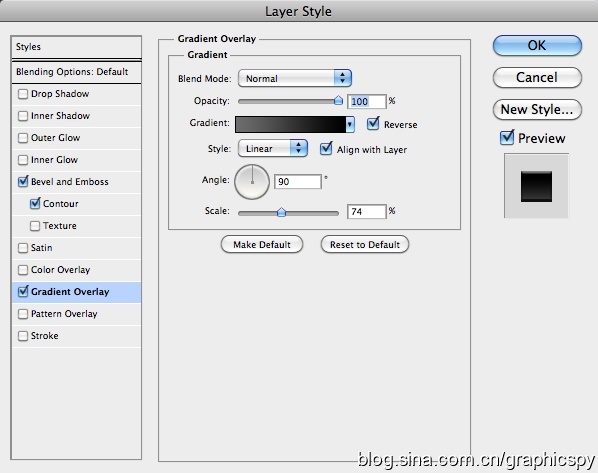Open the Bevel and Emboss settings

(76, 182)
